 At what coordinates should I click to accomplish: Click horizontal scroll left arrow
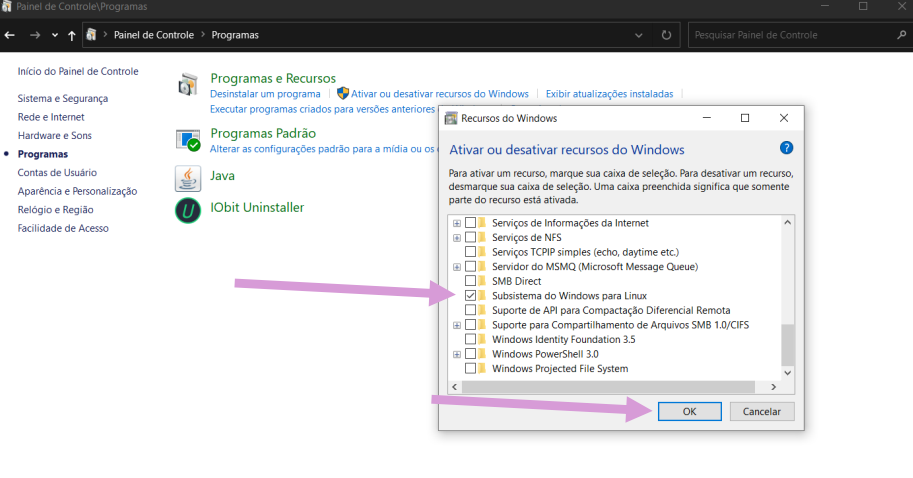455,387
